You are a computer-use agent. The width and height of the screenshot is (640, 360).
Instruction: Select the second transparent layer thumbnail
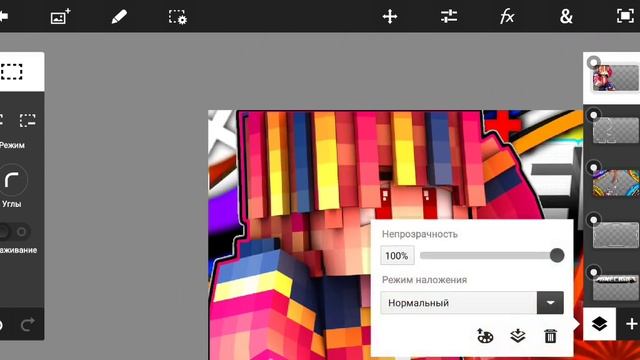[x=616, y=131]
